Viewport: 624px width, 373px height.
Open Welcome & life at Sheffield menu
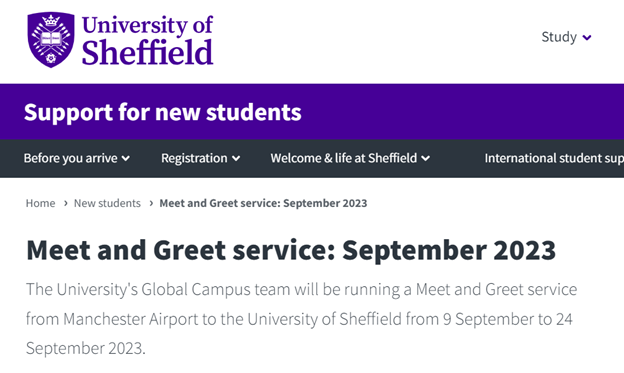(350, 158)
